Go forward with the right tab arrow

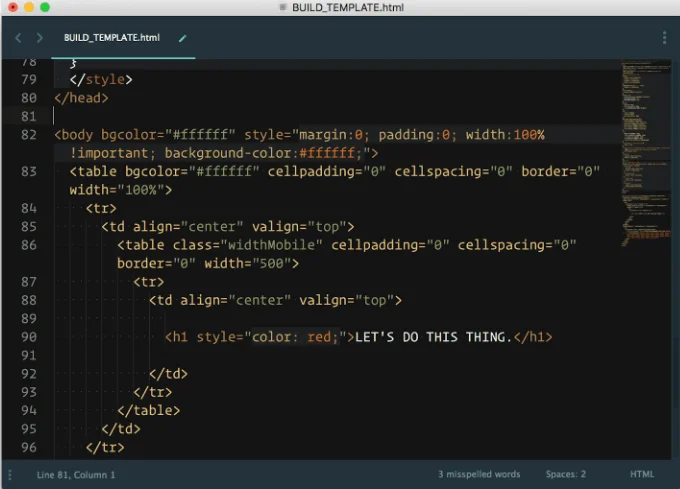click(39, 38)
